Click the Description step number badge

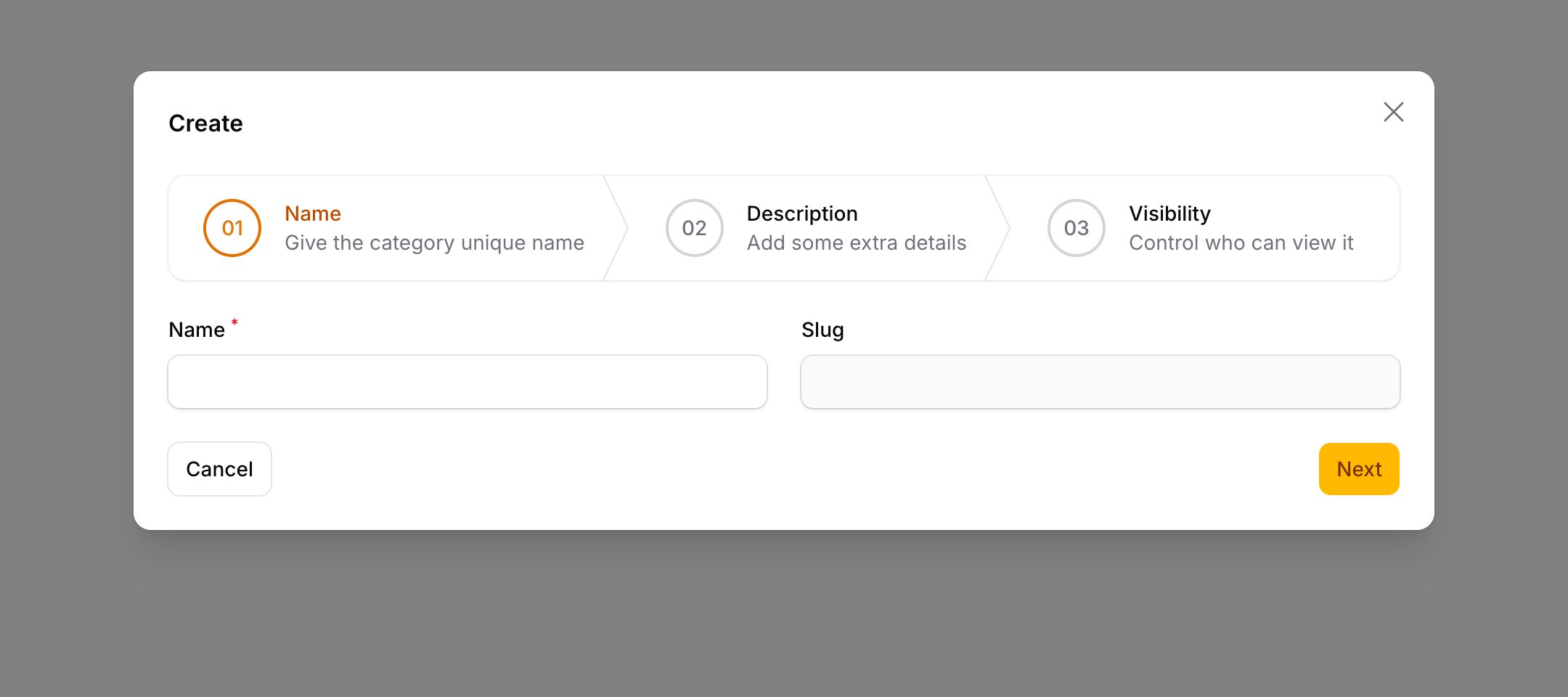coord(694,228)
